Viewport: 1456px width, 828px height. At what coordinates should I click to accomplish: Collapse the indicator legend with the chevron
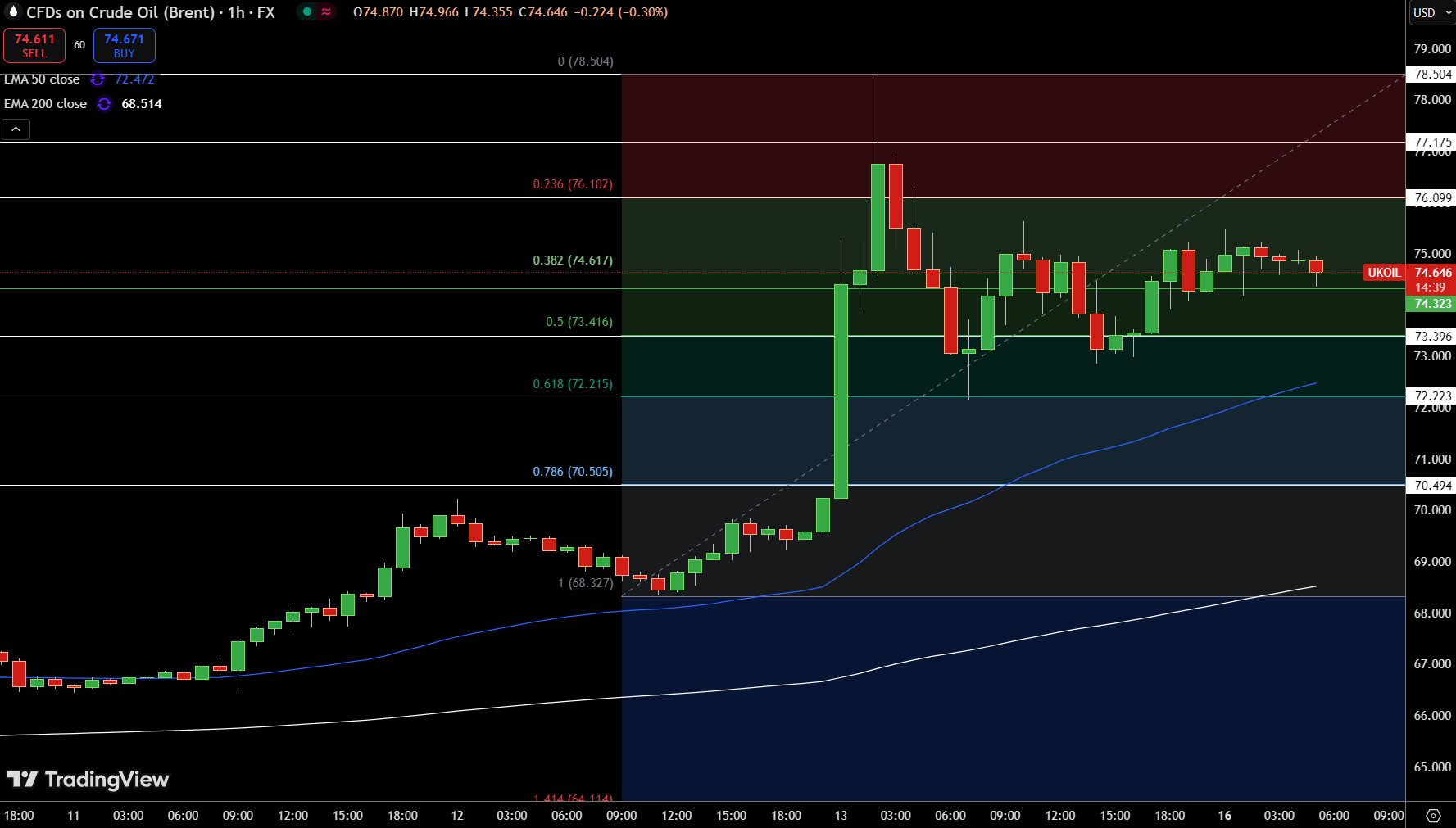tap(16, 129)
